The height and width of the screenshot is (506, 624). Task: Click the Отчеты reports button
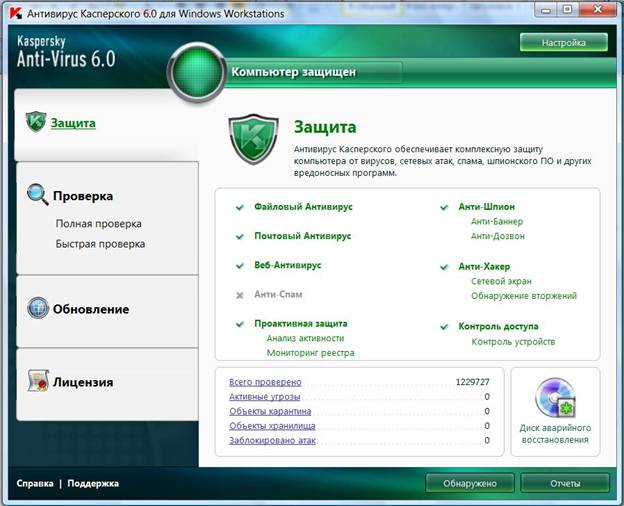pos(565,483)
